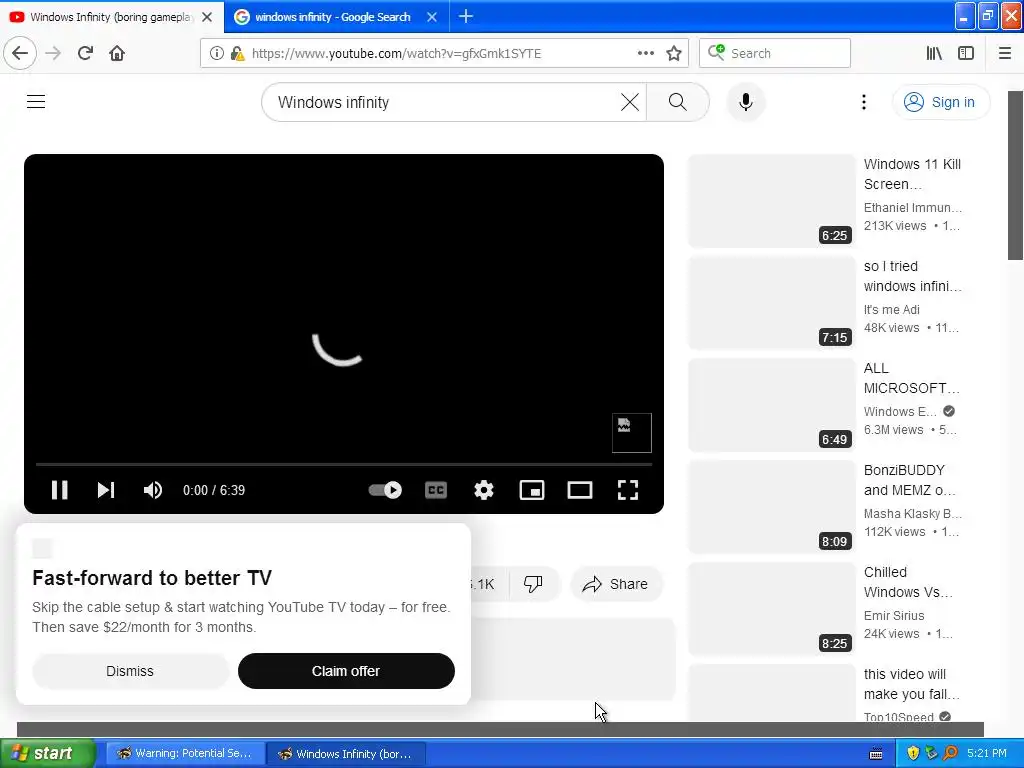Click the Sign in button
This screenshot has height=768, width=1024.
(941, 102)
